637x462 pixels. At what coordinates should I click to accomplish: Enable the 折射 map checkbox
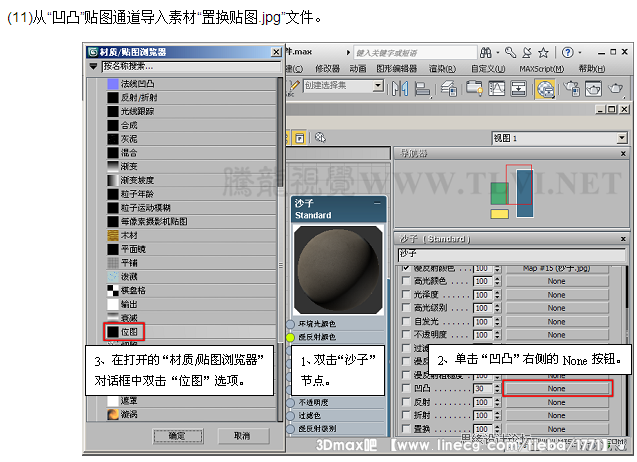coord(405,415)
